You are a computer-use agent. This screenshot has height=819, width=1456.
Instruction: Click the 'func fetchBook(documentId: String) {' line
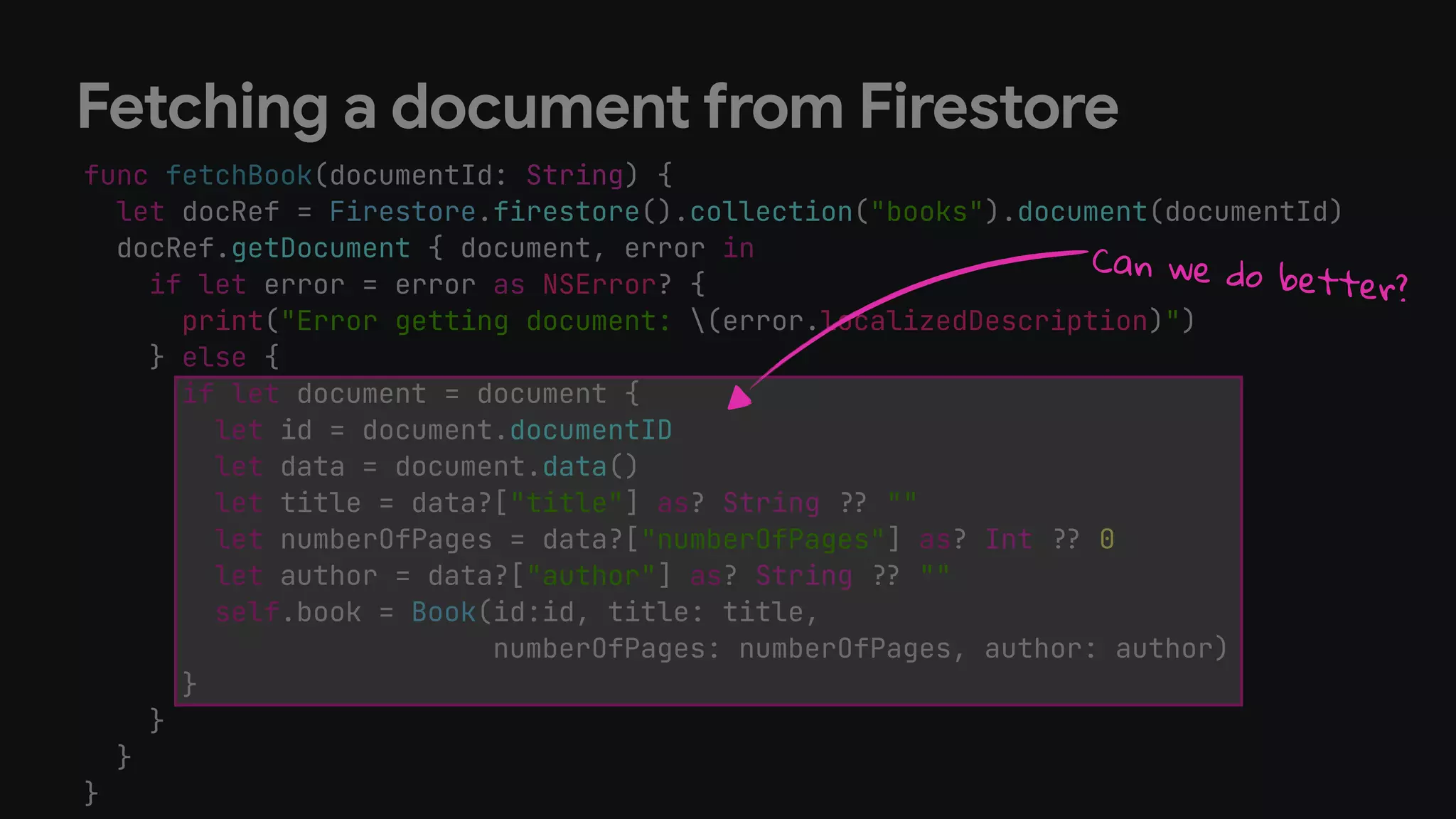pyautogui.click(x=378, y=175)
